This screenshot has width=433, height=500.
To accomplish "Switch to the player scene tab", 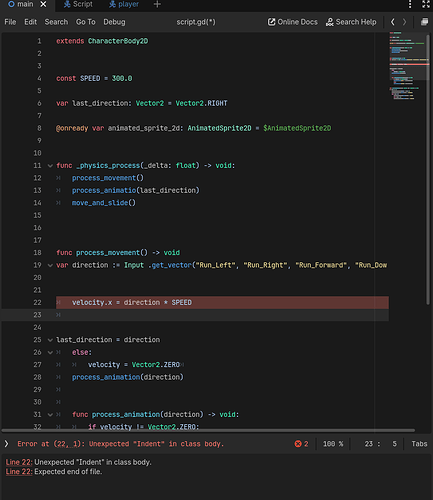I will (124, 4).
